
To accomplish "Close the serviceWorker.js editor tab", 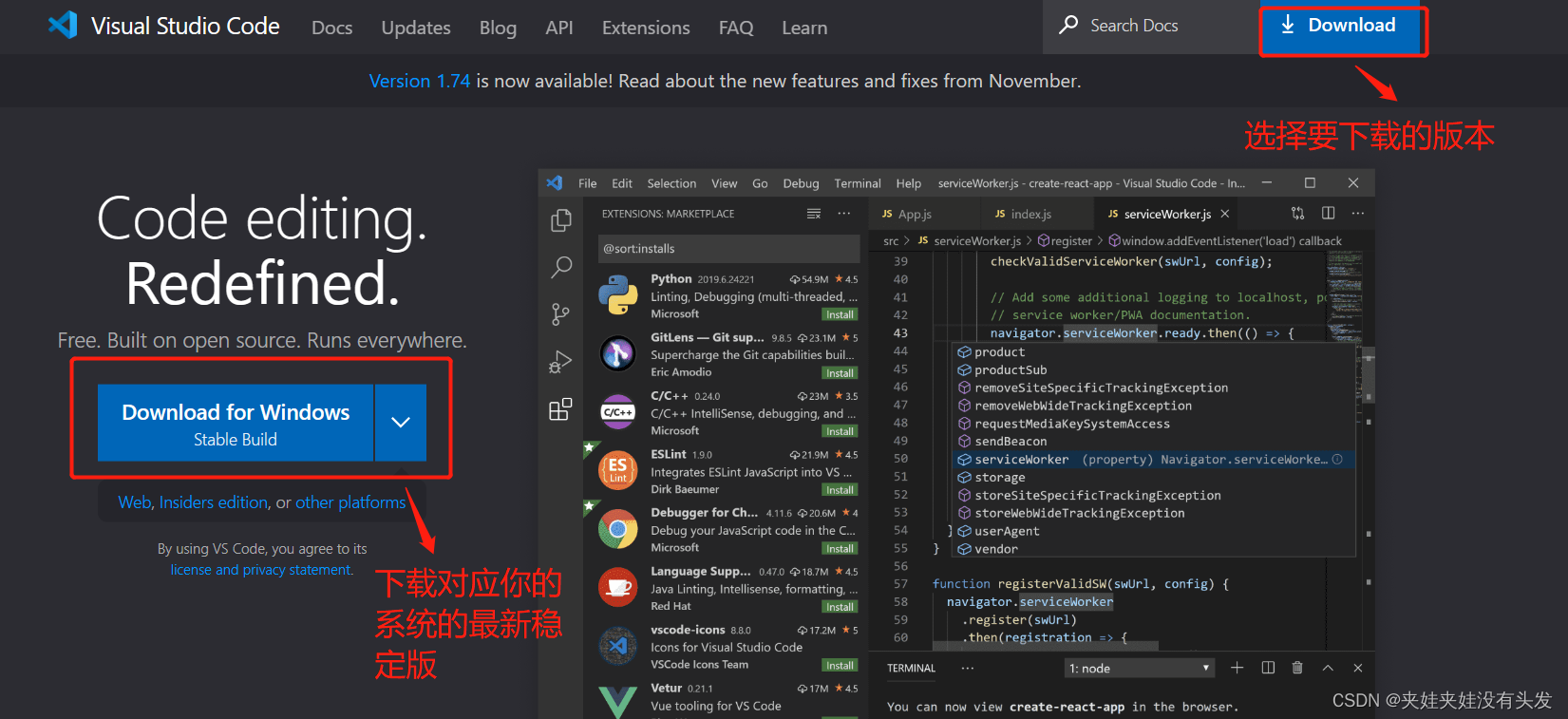I will pos(1225,214).
